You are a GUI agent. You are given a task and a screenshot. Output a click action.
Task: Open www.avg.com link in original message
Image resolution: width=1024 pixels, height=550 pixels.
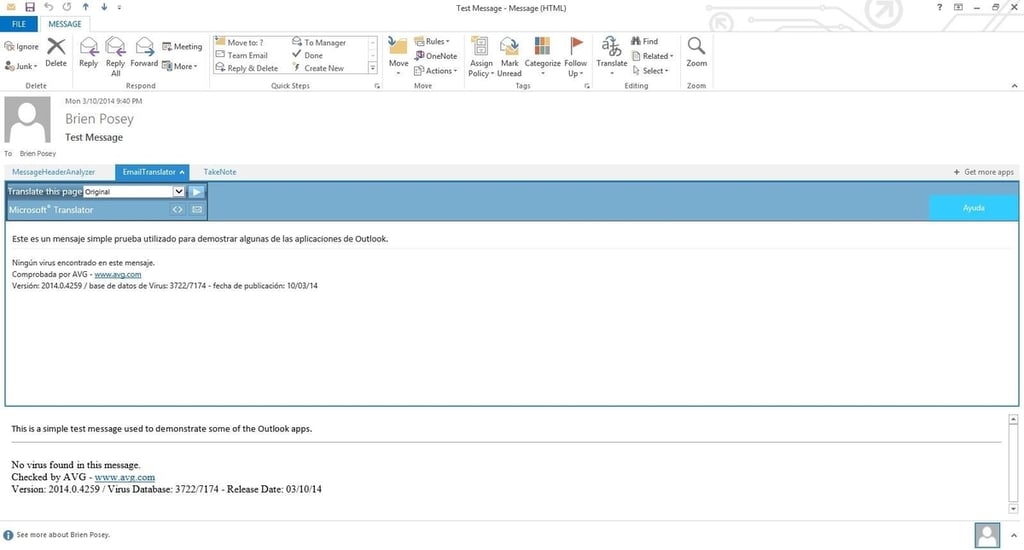[x=125, y=477]
